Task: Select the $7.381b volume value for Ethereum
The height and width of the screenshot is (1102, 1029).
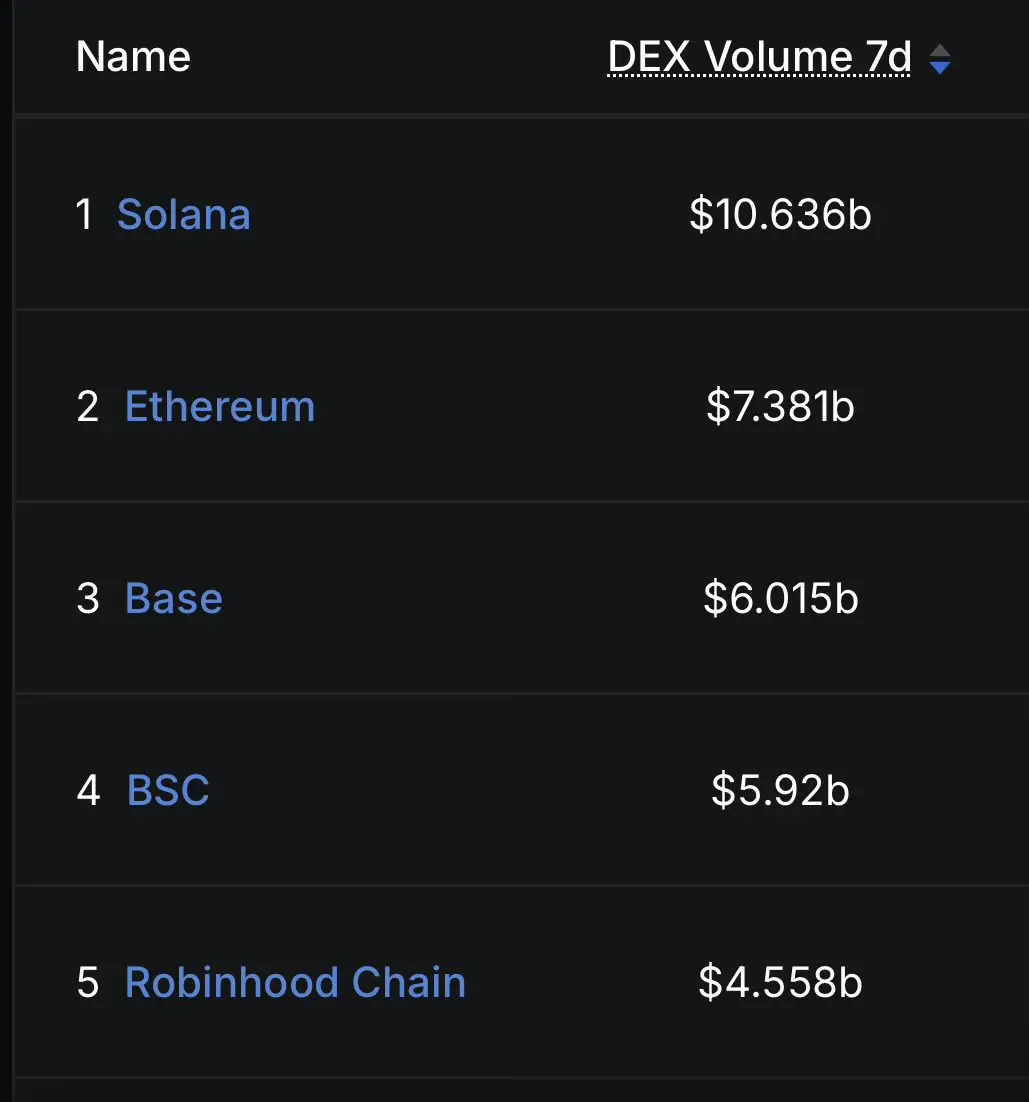Action: pos(780,406)
